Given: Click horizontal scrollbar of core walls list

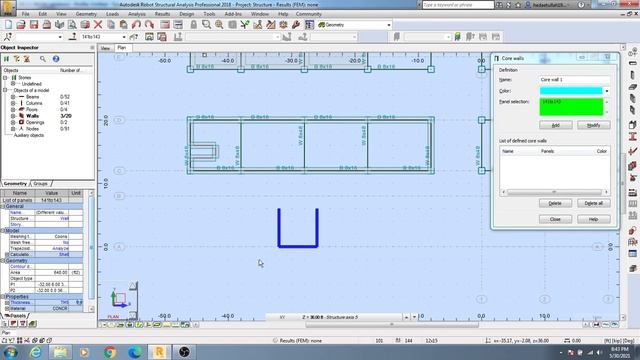Looking at the screenshot, I should point(554,192).
